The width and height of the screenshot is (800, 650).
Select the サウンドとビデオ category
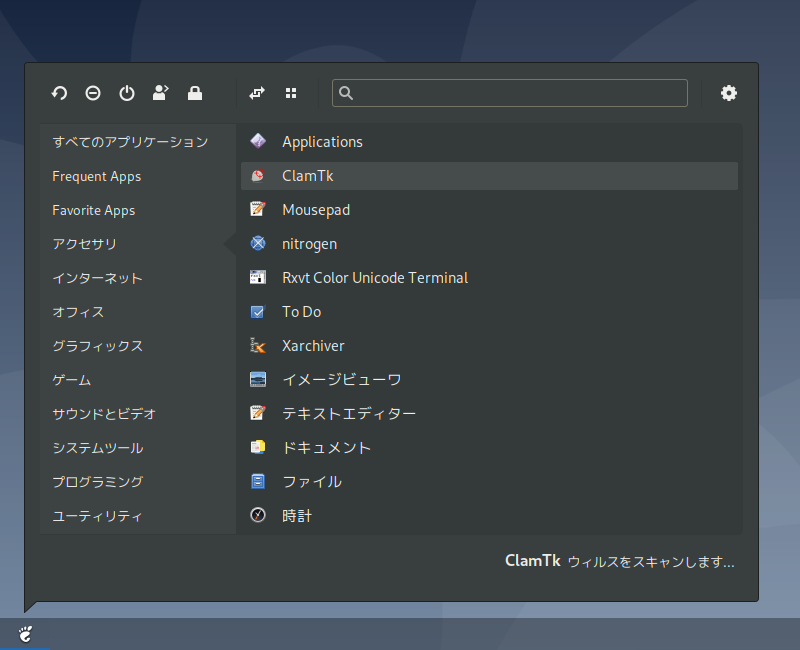138,414
